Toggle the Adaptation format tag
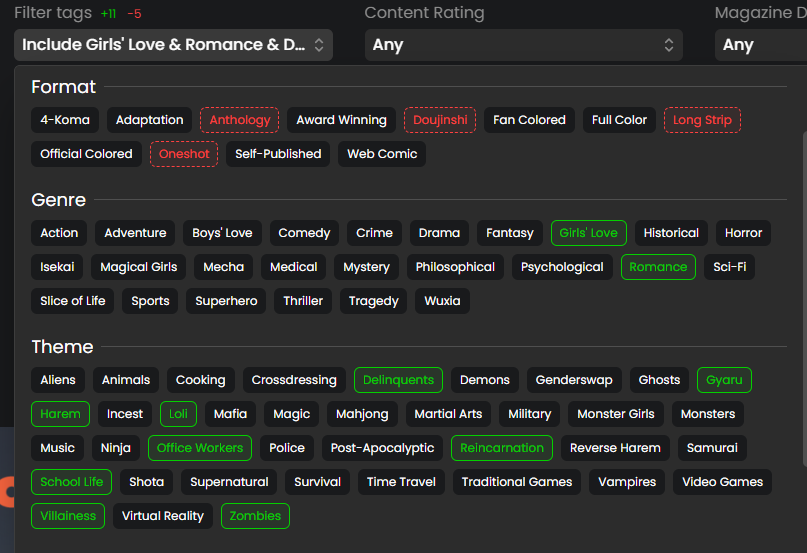 (149, 120)
